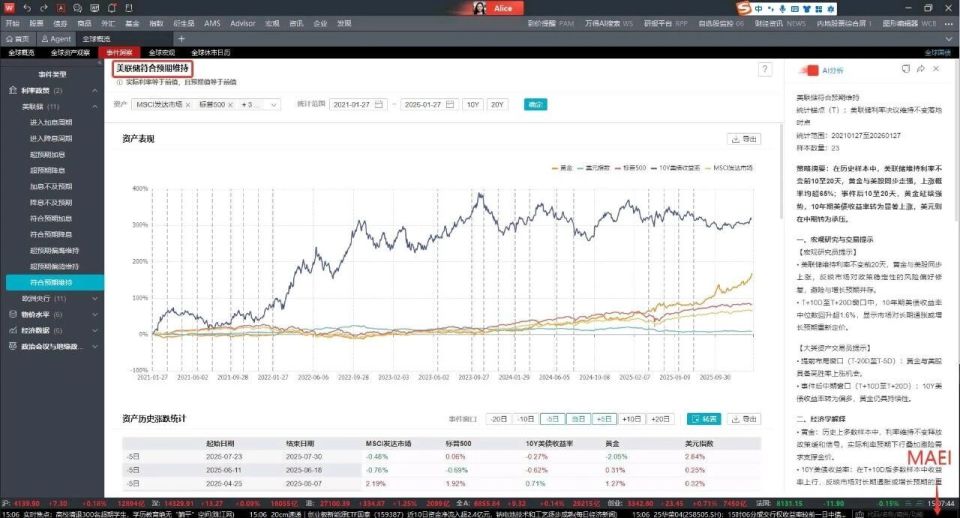
Task: Click the 政治会议 scales icon in sidebar
Action: click(x=13, y=346)
